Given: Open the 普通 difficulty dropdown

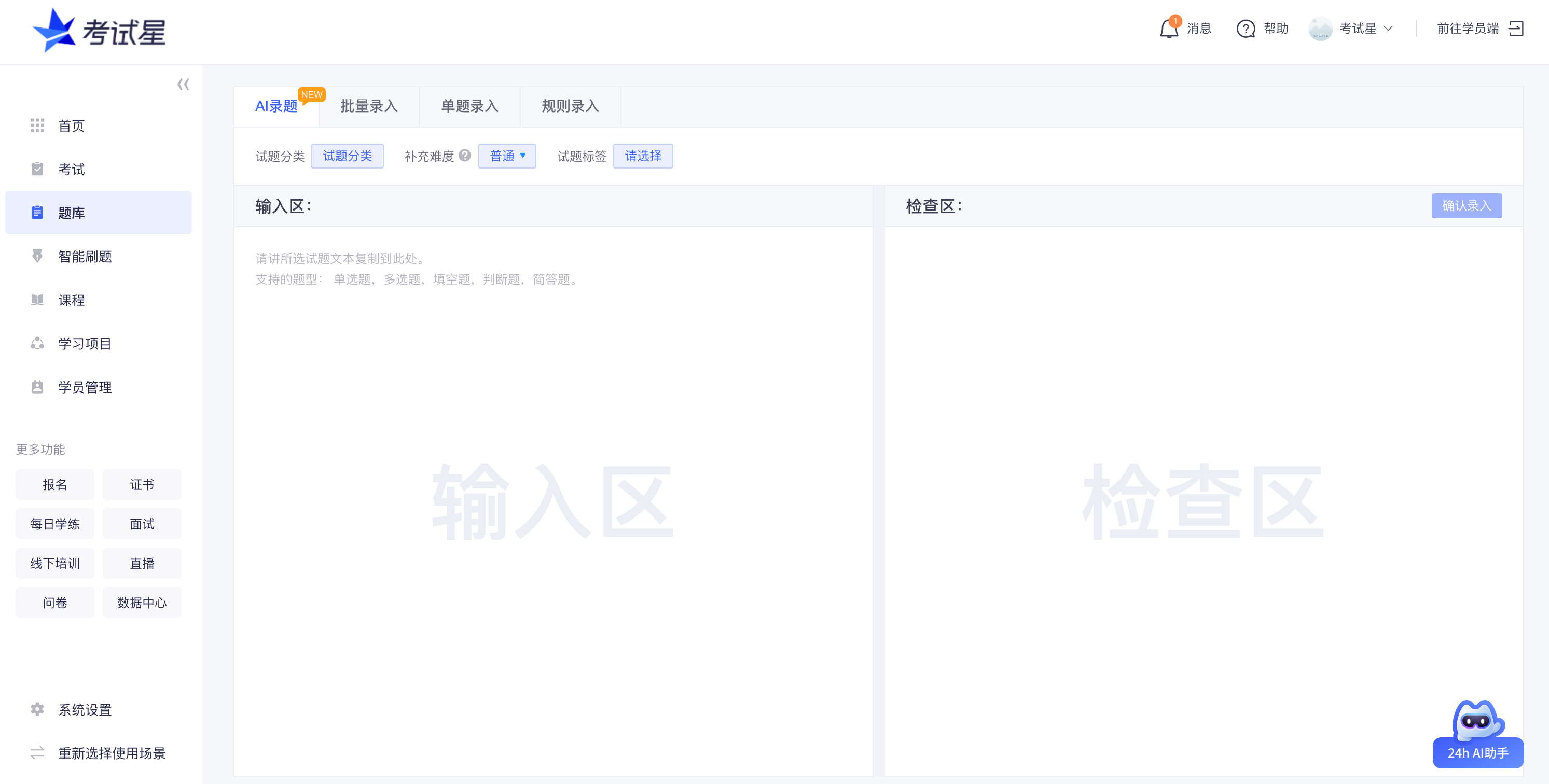Looking at the screenshot, I should 507,156.
